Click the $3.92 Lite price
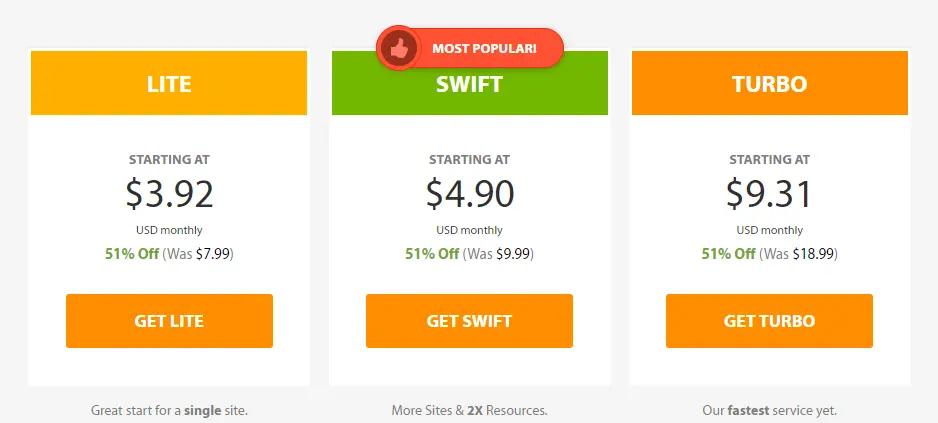Viewport: 938px width, 423px height. point(169,193)
